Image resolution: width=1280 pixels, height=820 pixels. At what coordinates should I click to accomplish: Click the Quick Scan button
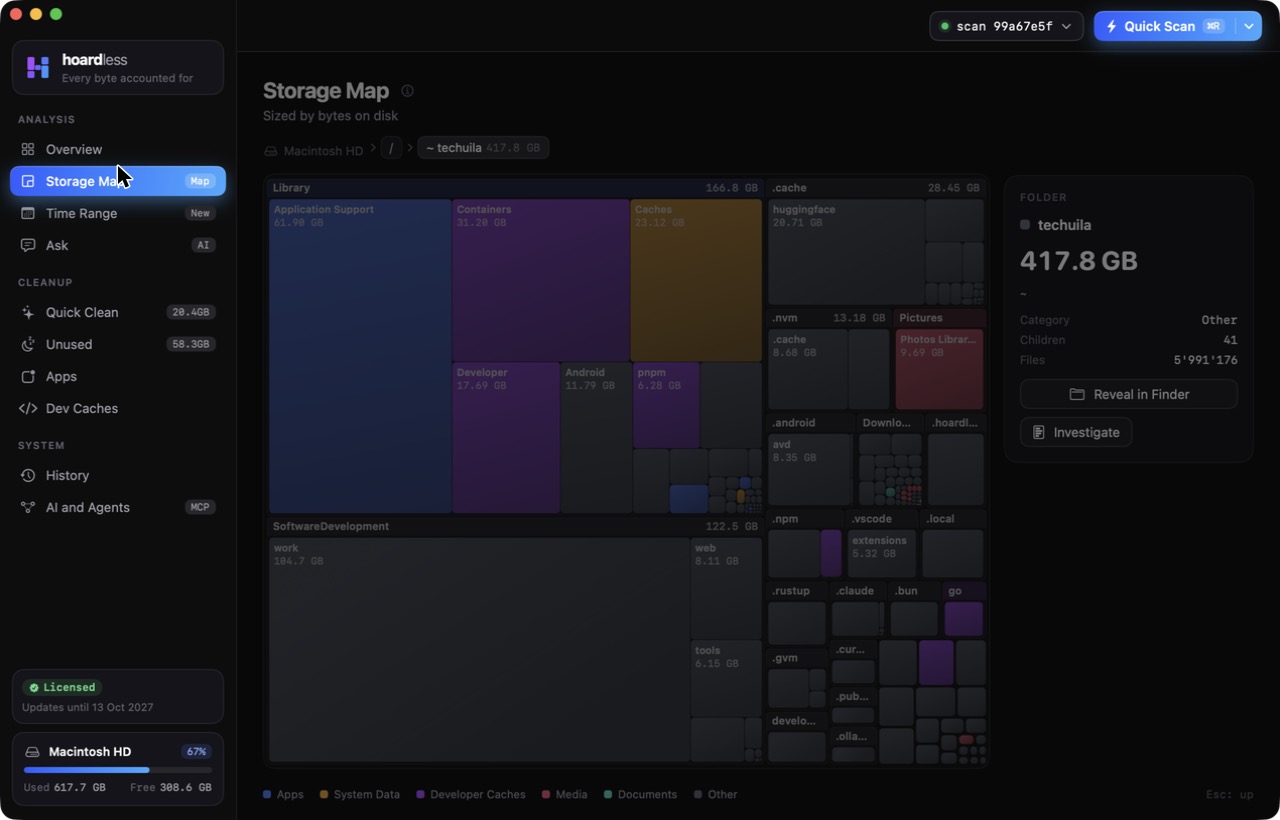point(1165,26)
